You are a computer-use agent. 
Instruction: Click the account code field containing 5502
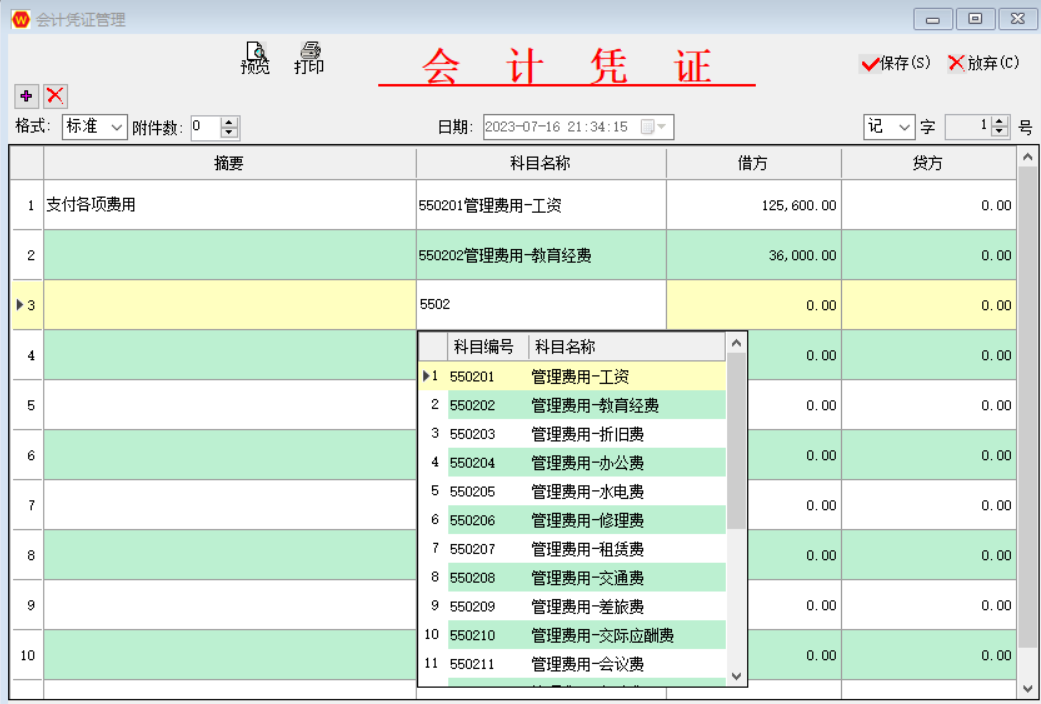pos(540,305)
